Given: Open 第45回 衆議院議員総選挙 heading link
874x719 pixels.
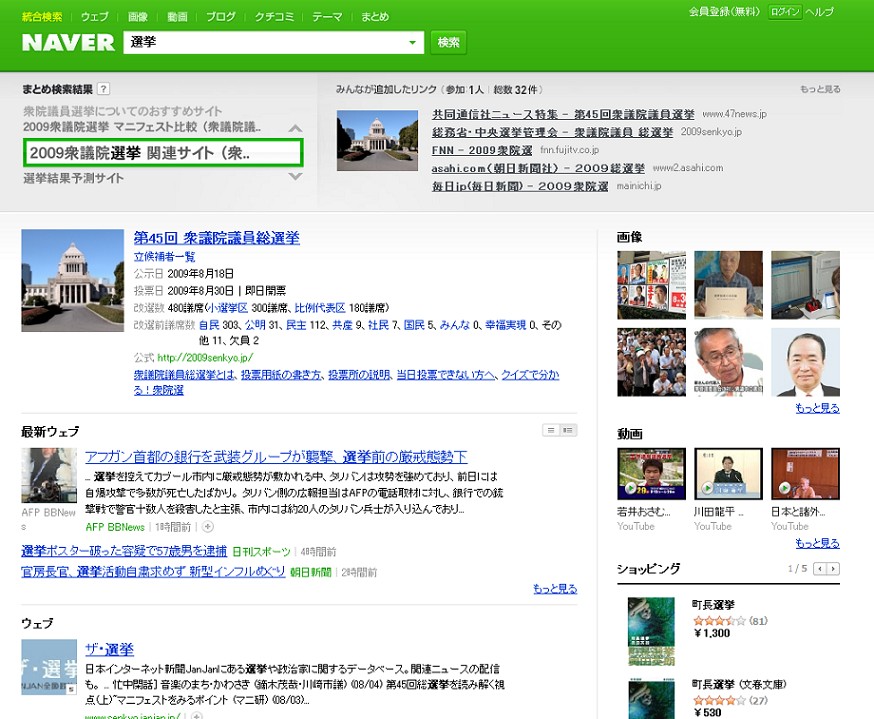Looking at the screenshot, I should click(217, 238).
